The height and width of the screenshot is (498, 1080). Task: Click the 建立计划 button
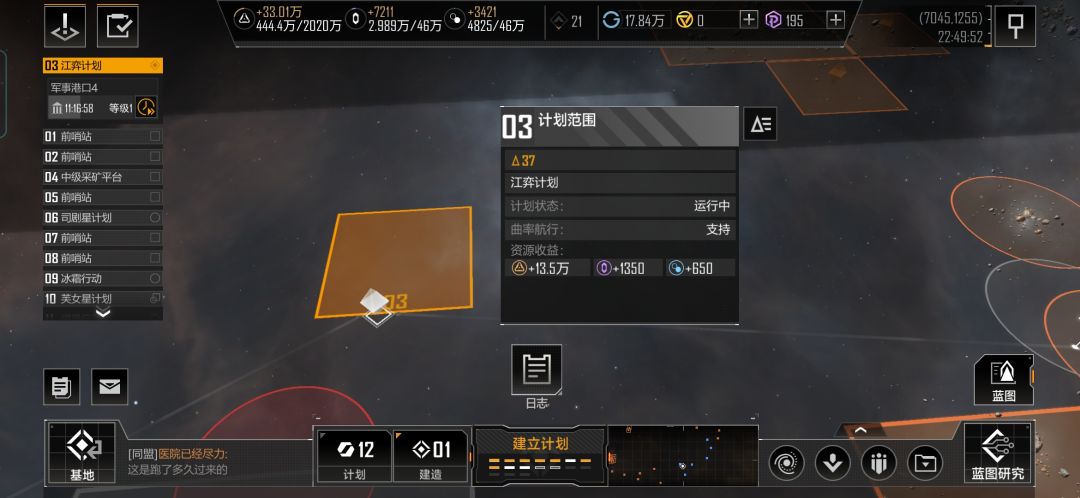[x=541, y=454]
